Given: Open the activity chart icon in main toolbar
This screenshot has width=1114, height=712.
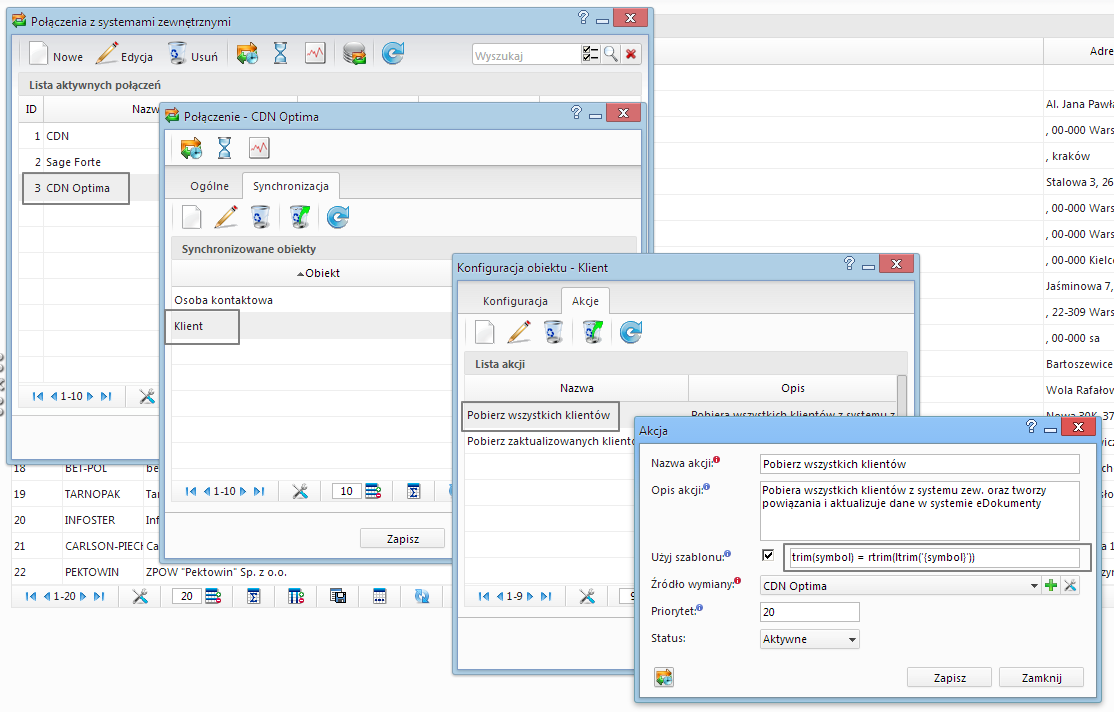Looking at the screenshot, I should coord(315,53).
